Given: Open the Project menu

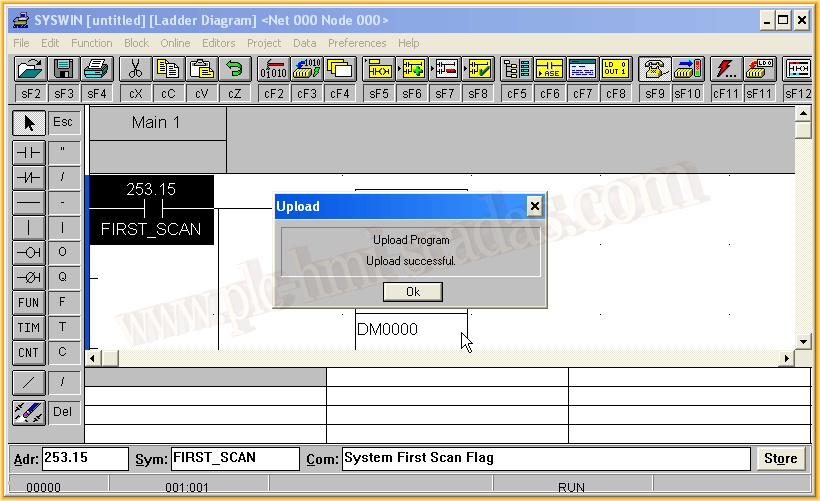Looking at the screenshot, I should pyautogui.click(x=264, y=43).
